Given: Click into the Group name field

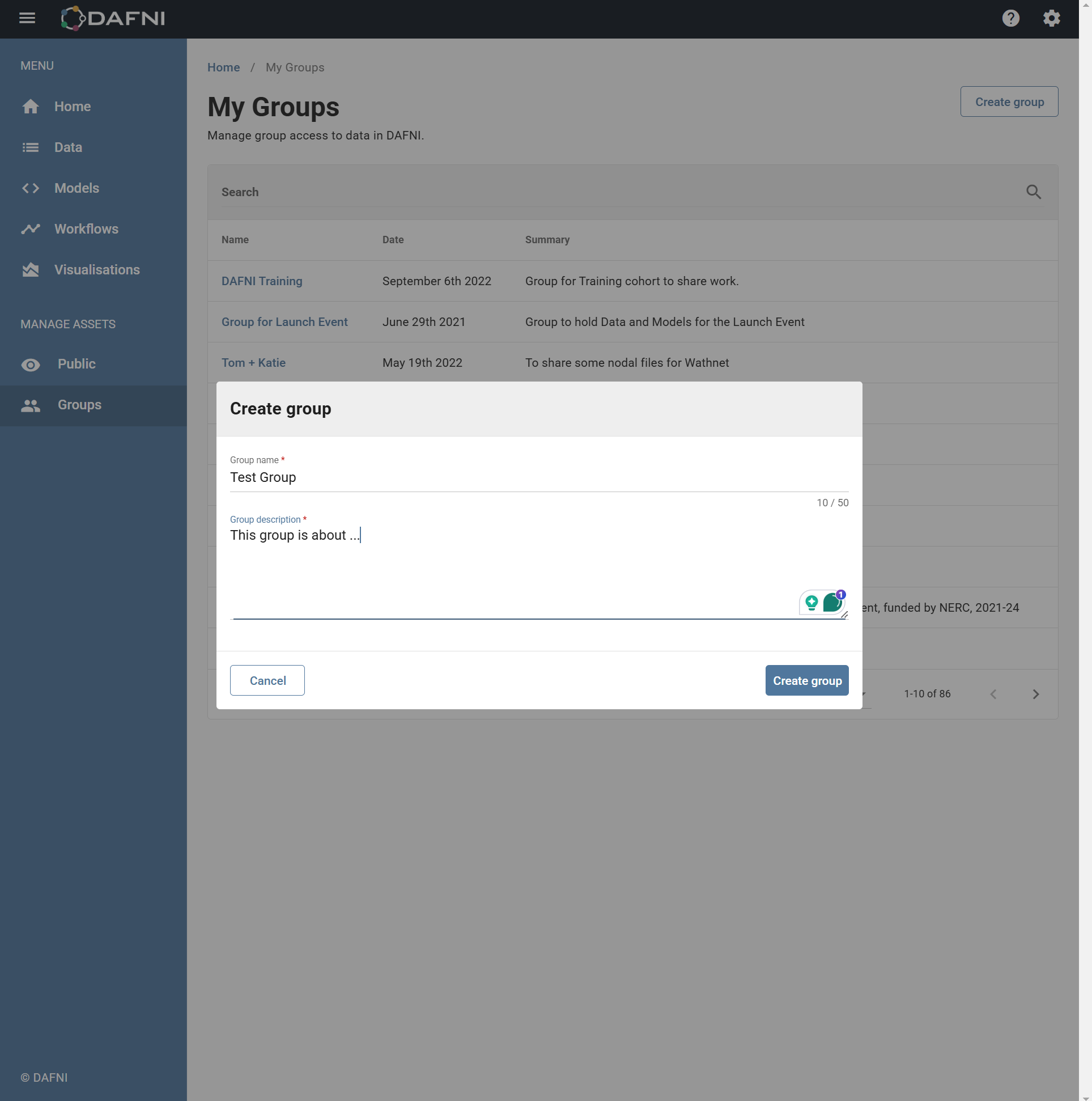Looking at the screenshot, I should point(538,477).
